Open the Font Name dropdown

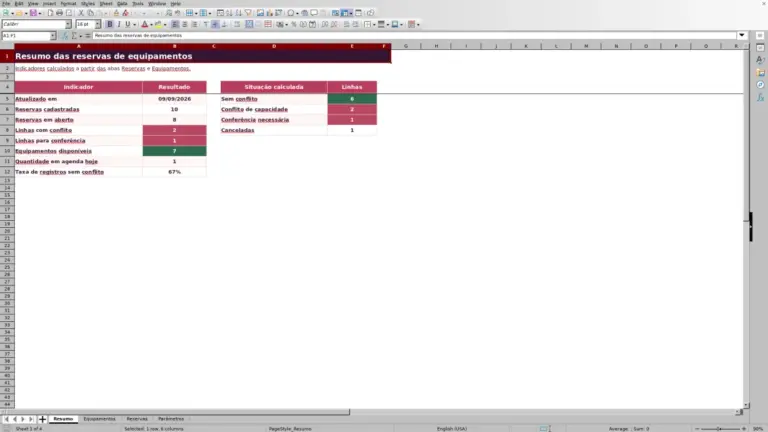pos(68,24)
